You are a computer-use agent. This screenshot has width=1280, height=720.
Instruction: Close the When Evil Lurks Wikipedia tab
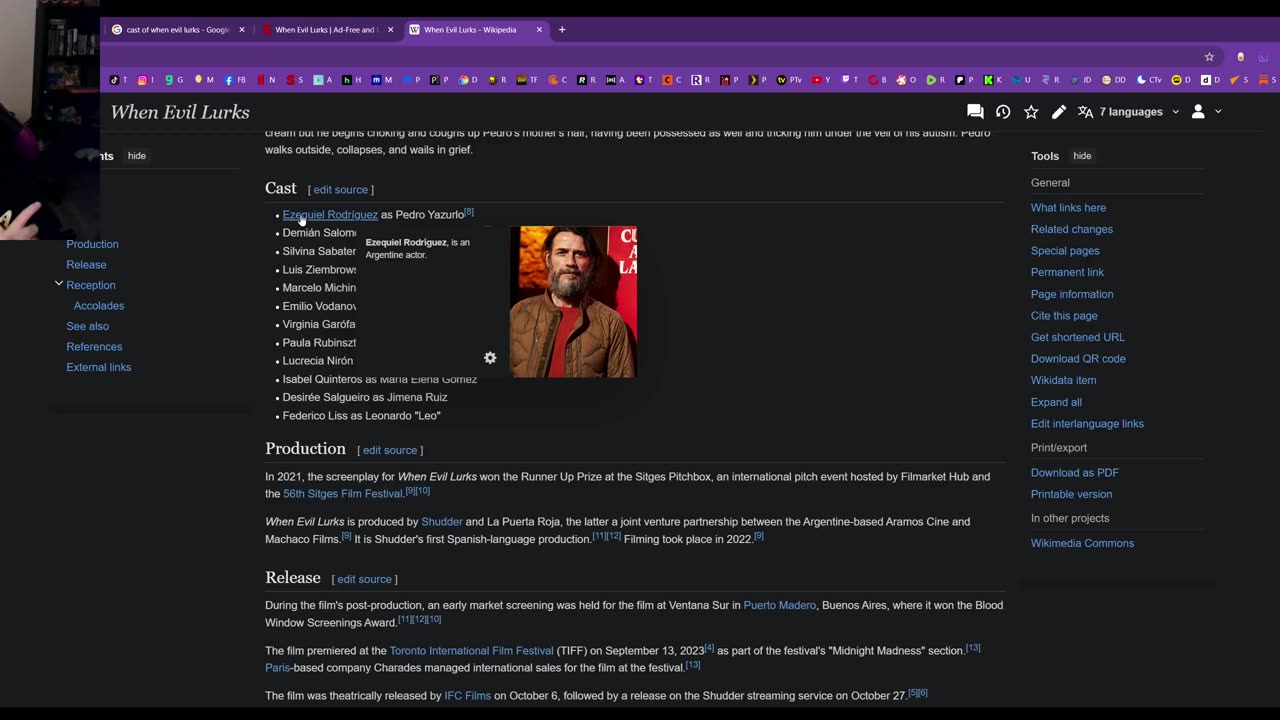click(540, 30)
